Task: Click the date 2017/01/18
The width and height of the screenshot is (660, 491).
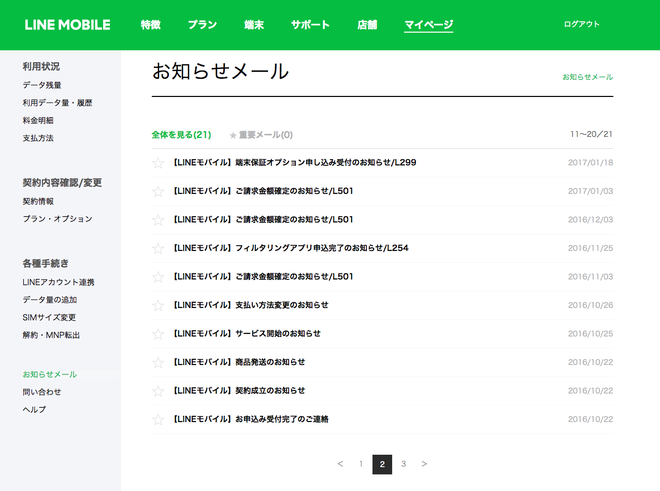Action: coord(590,163)
